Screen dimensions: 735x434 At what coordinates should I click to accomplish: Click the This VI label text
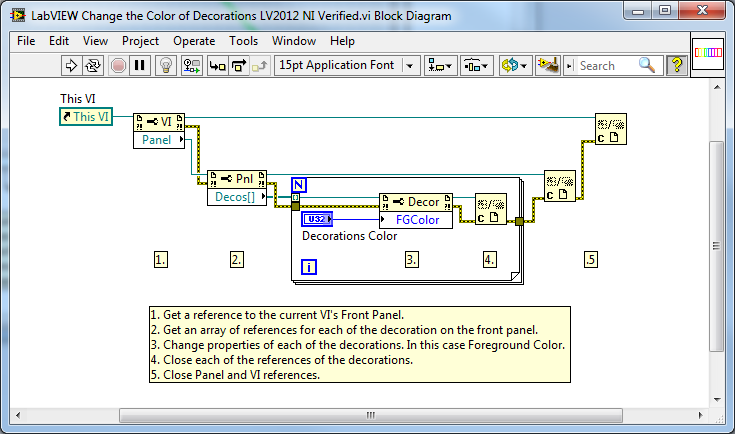tap(78, 98)
